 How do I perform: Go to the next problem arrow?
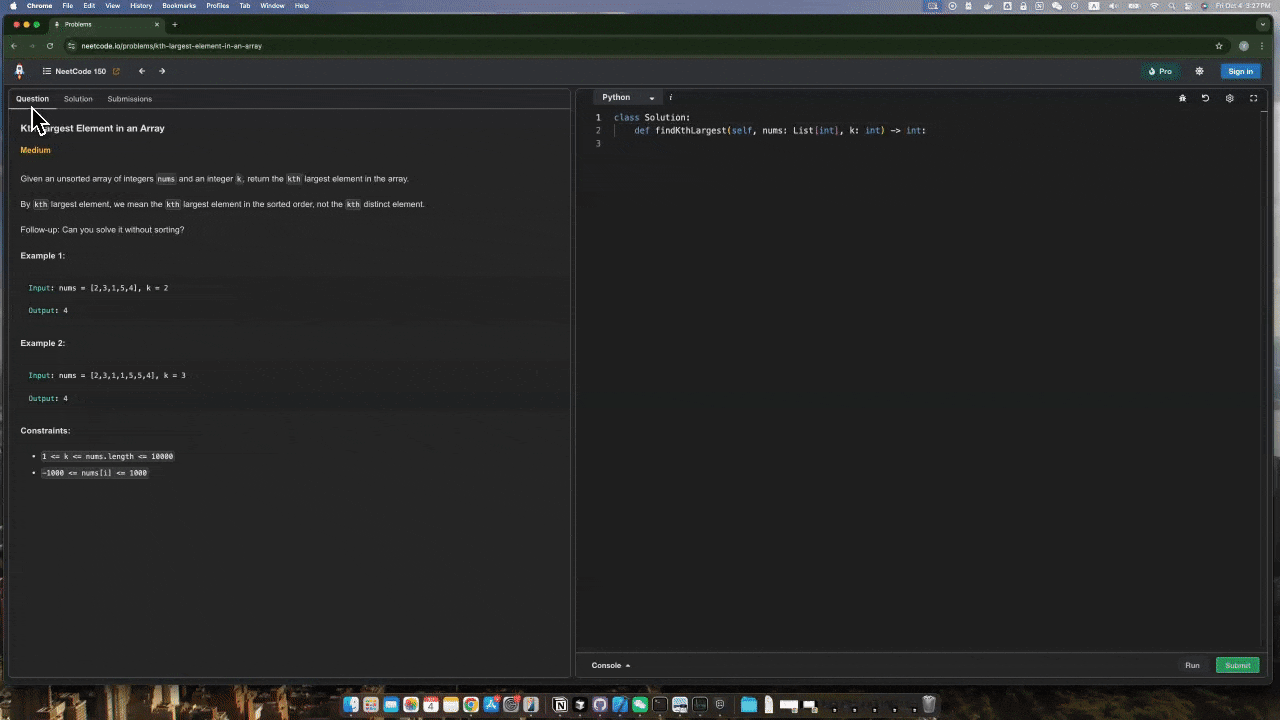(x=162, y=71)
